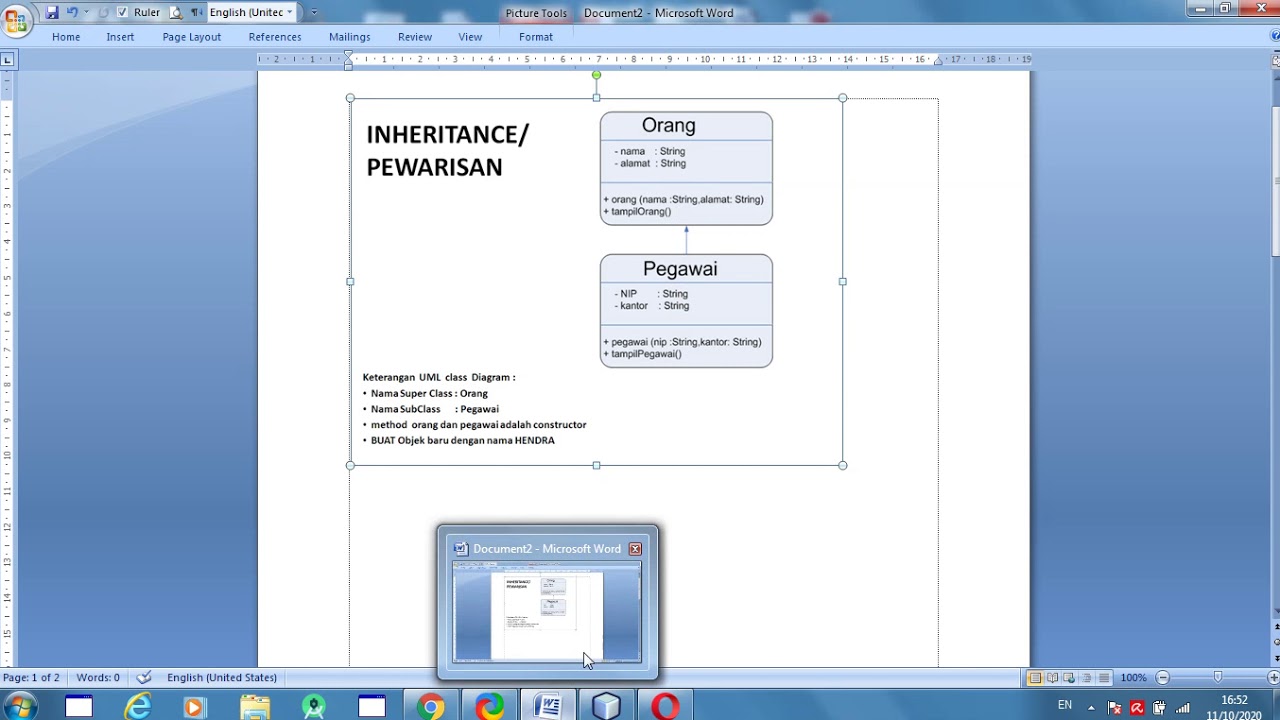Click English (United States) in status bar
The width and height of the screenshot is (1280, 720).
pyautogui.click(x=222, y=677)
